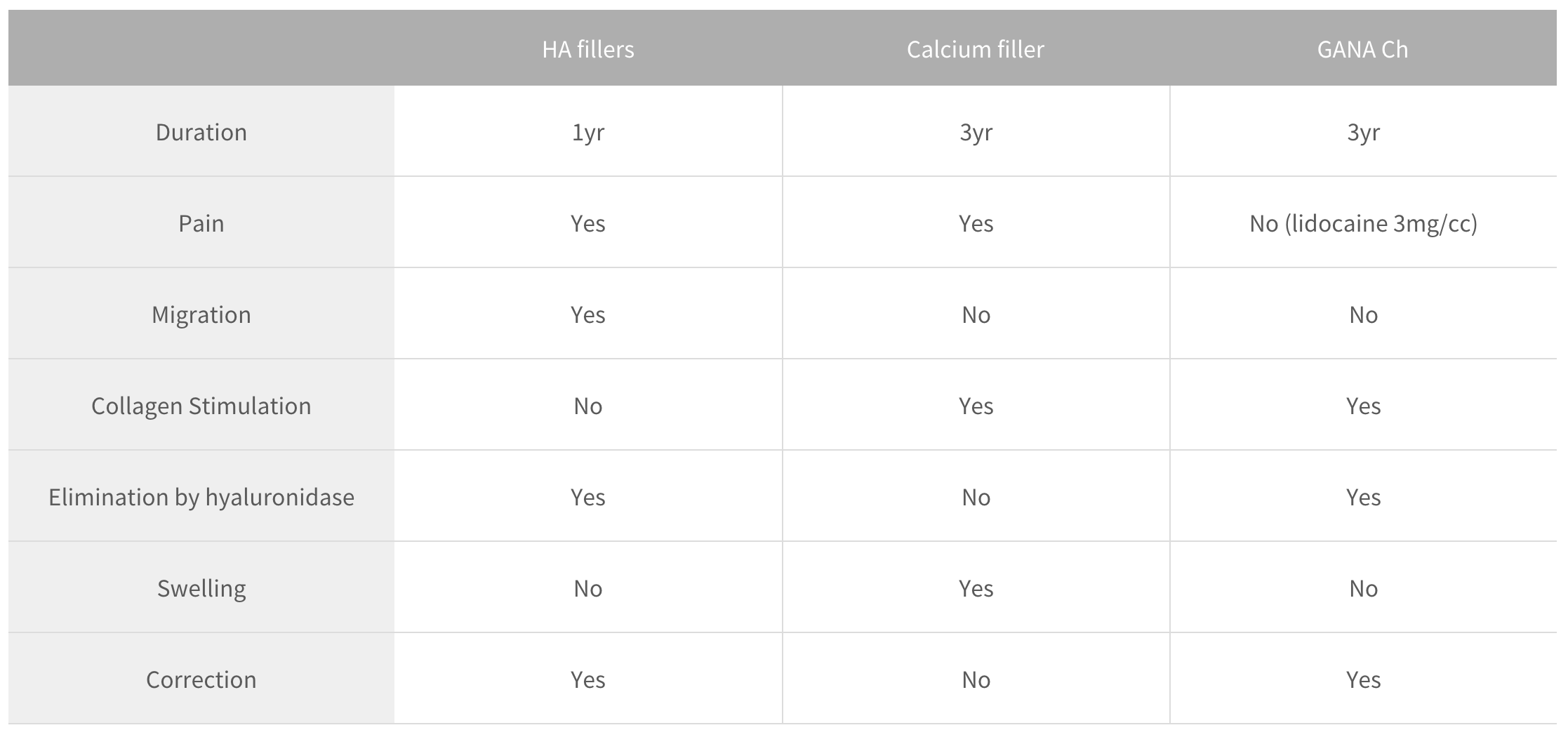The height and width of the screenshot is (737, 1568).
Task: Click the Calcium filler Swelling Yes cell
Action: click(976, 588)
